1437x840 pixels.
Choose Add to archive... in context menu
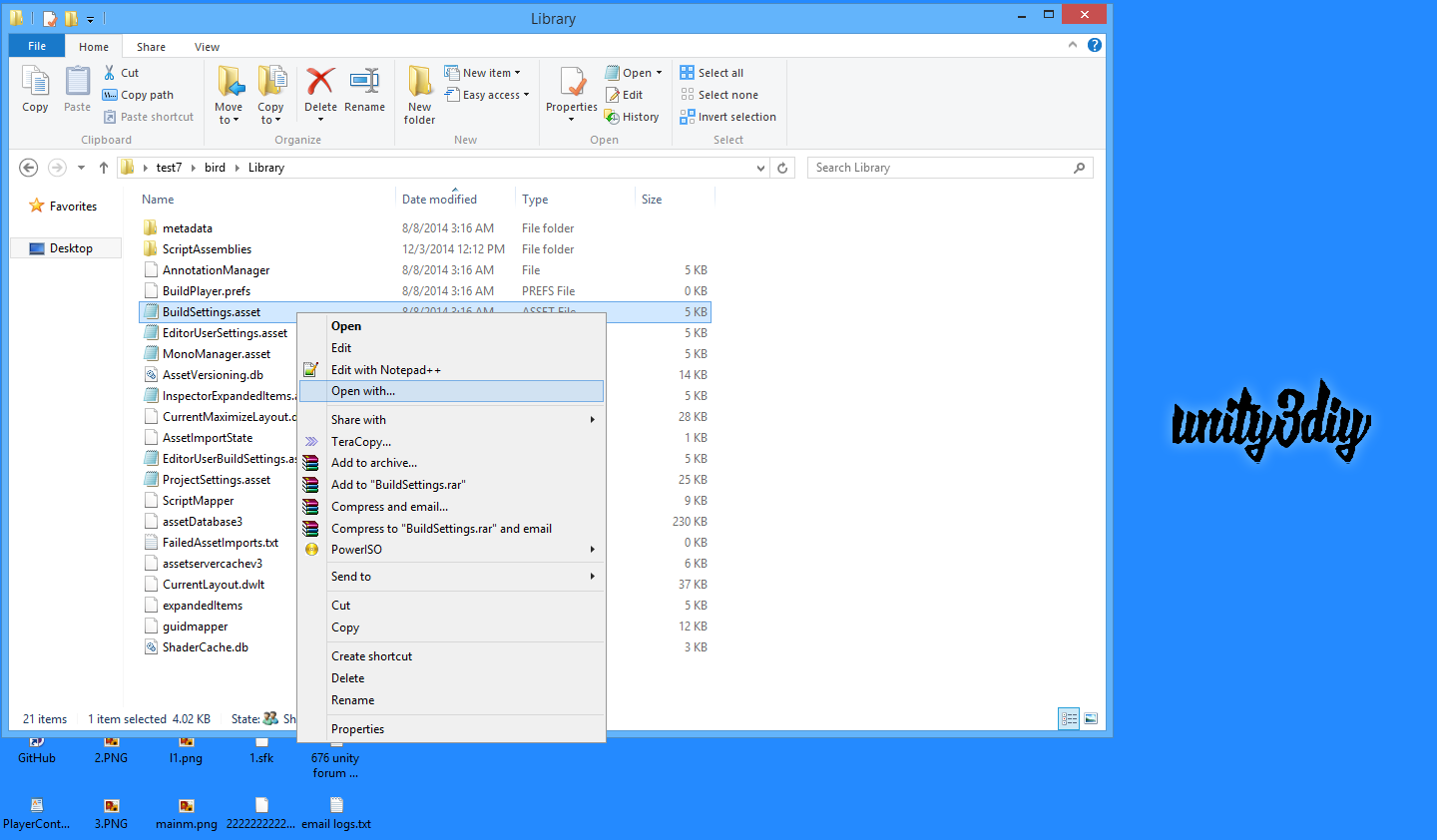[x=453, y=463]
